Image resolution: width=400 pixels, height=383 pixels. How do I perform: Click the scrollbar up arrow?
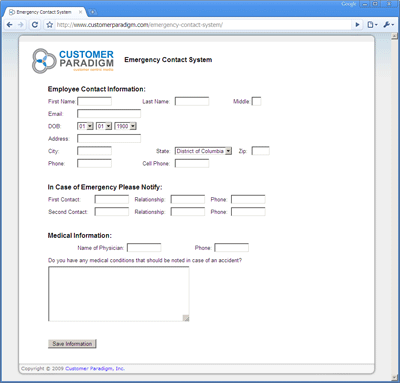tap(394, 36)
